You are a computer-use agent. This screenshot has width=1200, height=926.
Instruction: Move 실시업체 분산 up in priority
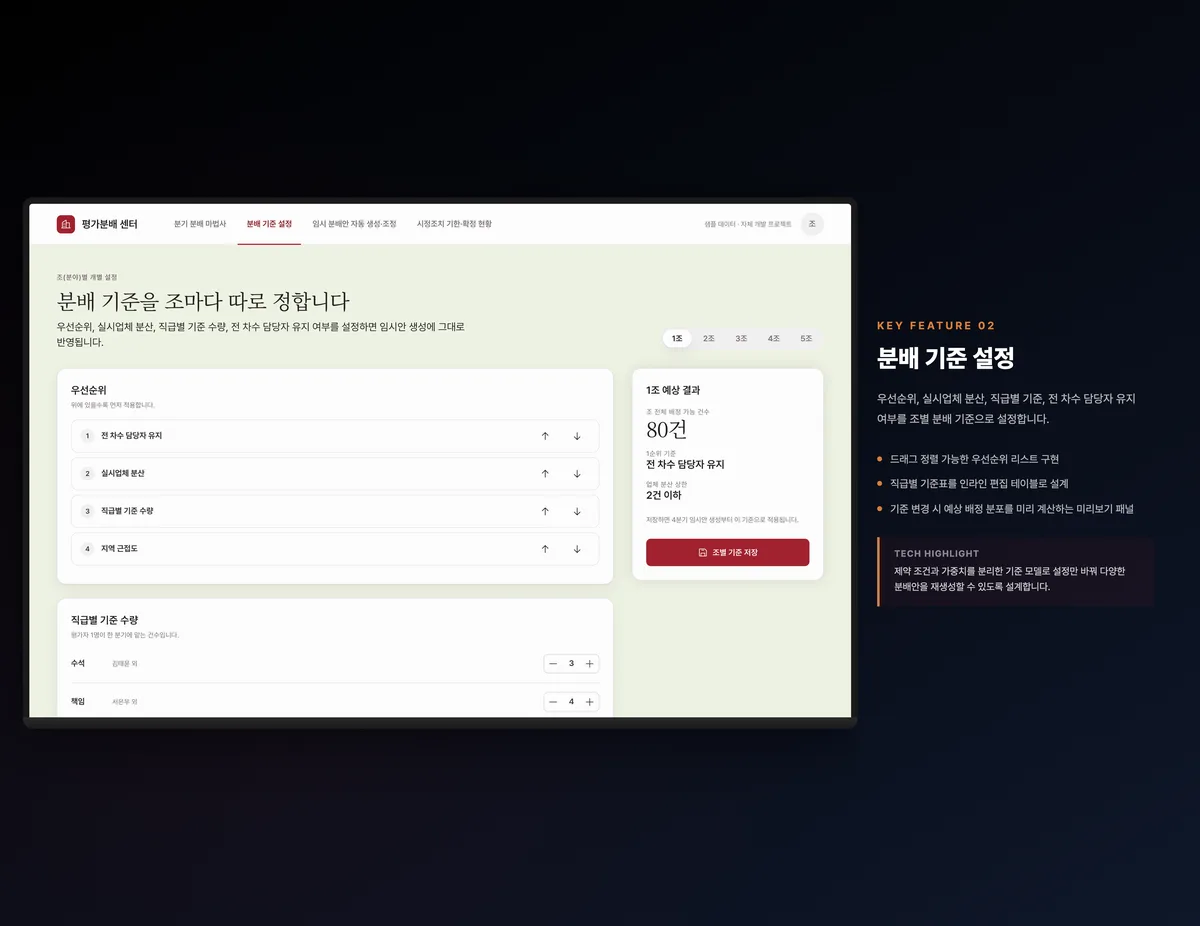tap(545, 474)
